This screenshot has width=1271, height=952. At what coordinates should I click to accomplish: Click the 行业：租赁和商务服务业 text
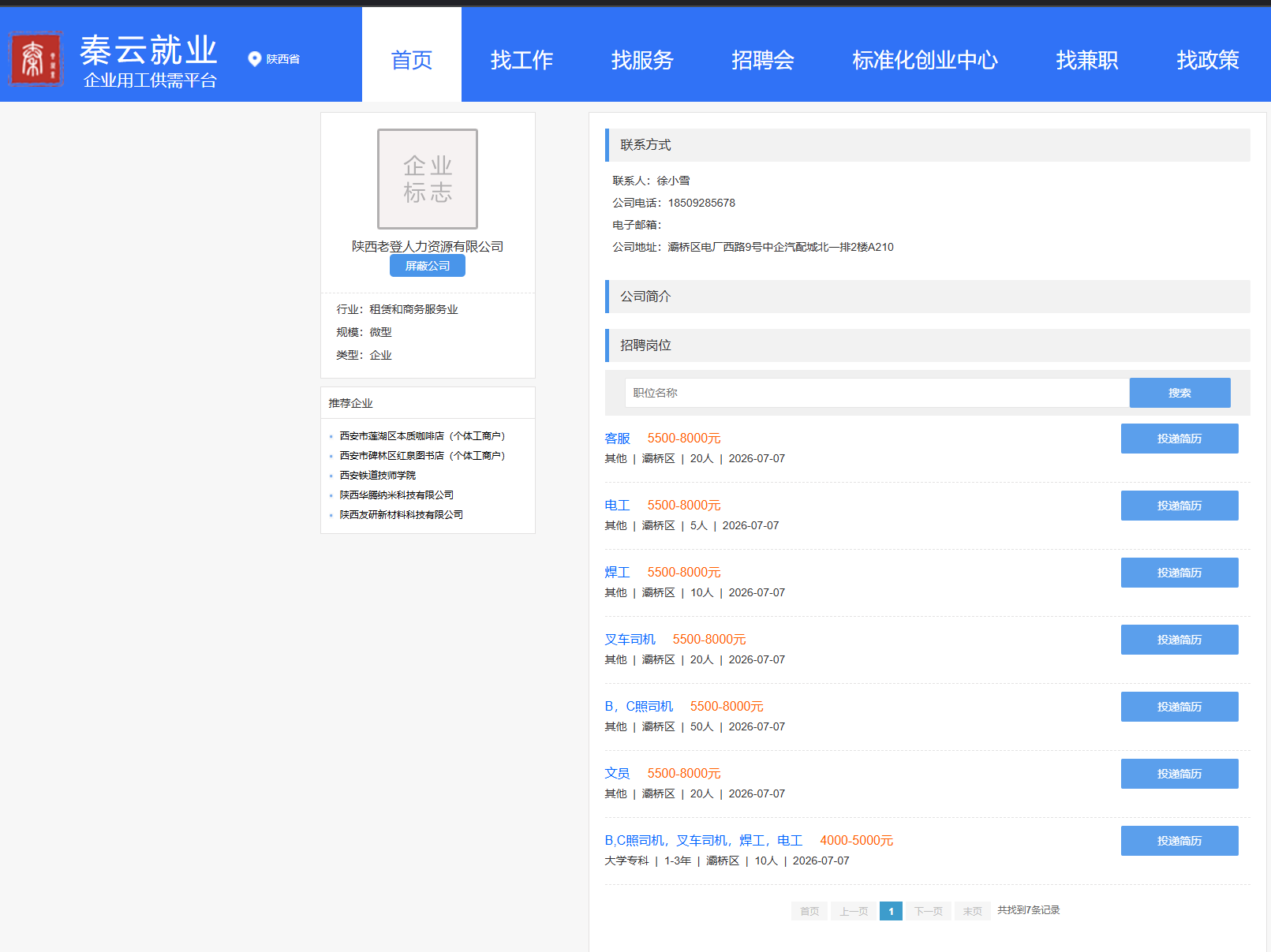pos(397,309)
